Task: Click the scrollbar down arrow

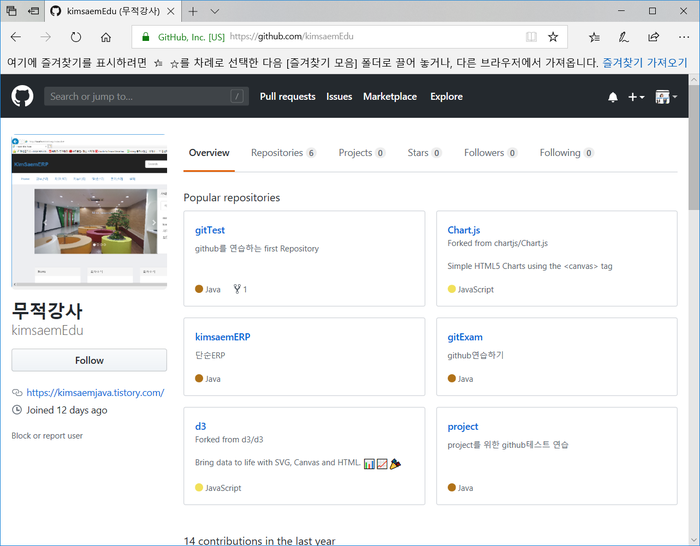Action: [x=694, y=540]
